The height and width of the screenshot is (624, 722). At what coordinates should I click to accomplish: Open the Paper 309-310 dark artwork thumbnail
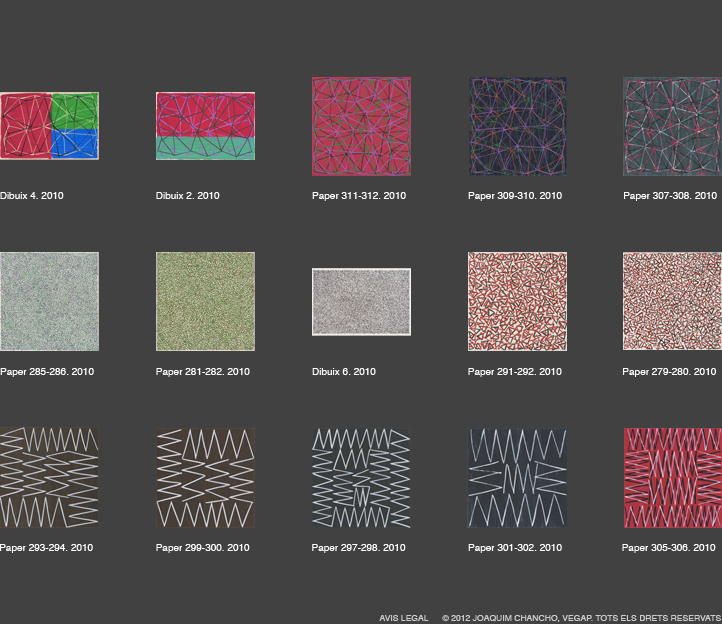[517, 126]
